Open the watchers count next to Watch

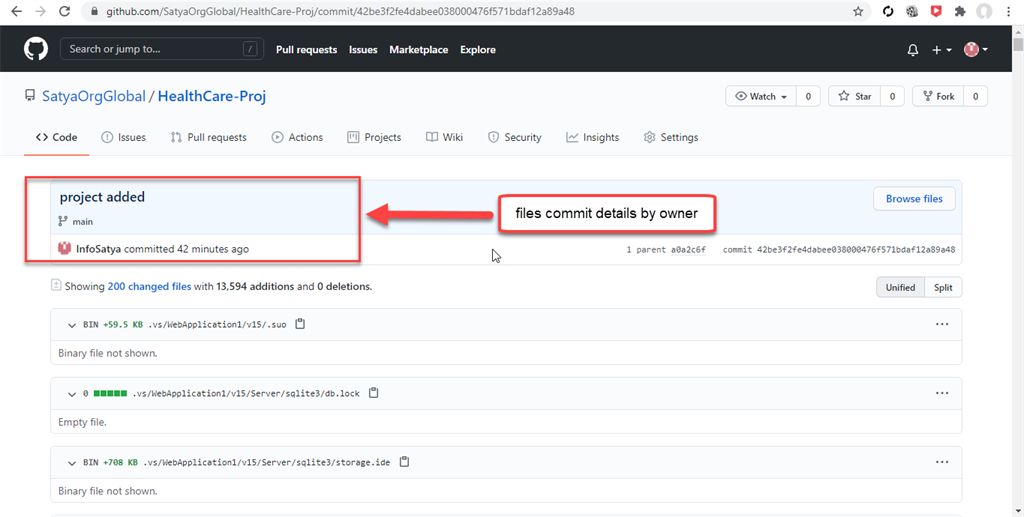tap(808, 96)
